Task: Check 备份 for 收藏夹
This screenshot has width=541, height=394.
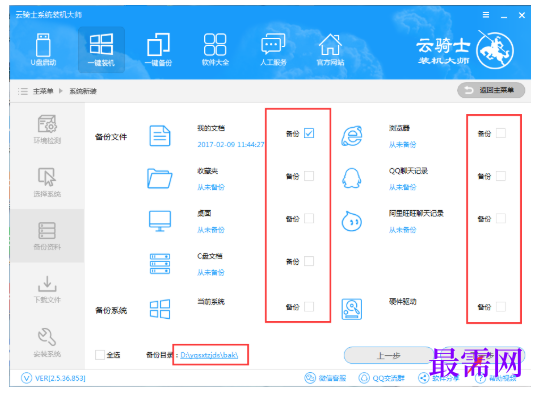Action: [x=309, y=176]
